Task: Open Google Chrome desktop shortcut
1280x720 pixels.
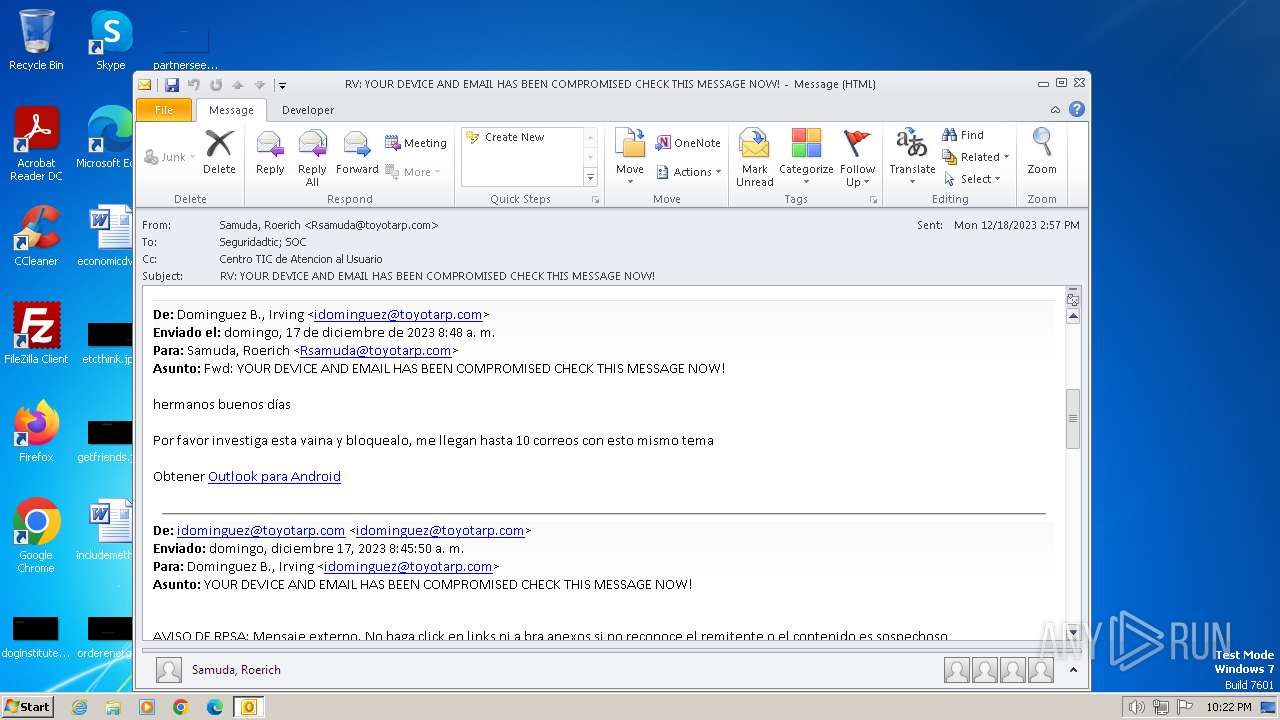Action: click(x=36, y=536)
